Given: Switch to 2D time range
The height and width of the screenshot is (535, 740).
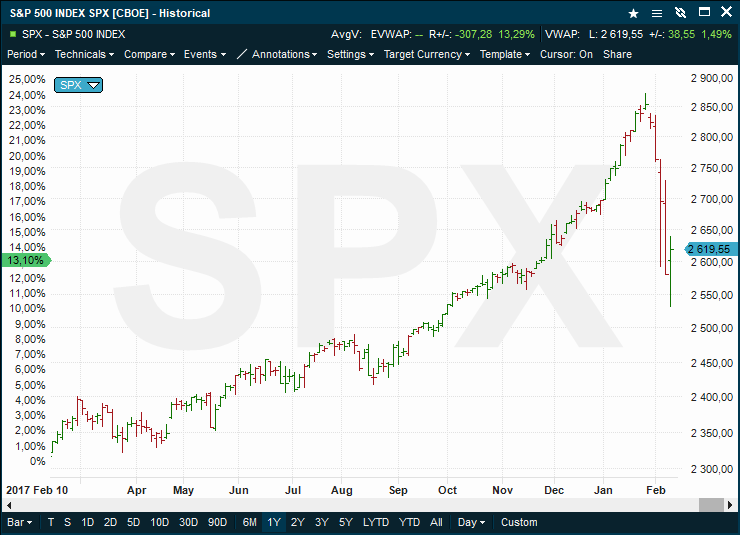Looking at the screenshot, I should click(110, 522).
